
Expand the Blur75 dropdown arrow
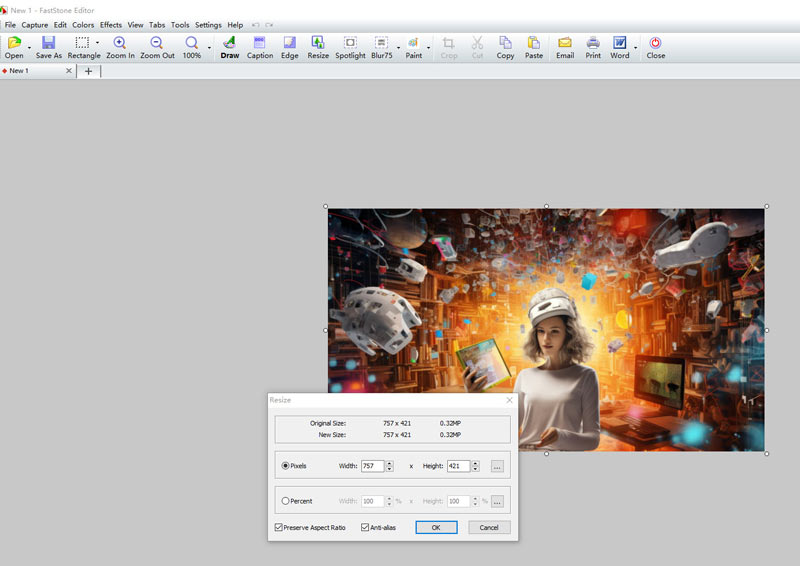(398, 48)
